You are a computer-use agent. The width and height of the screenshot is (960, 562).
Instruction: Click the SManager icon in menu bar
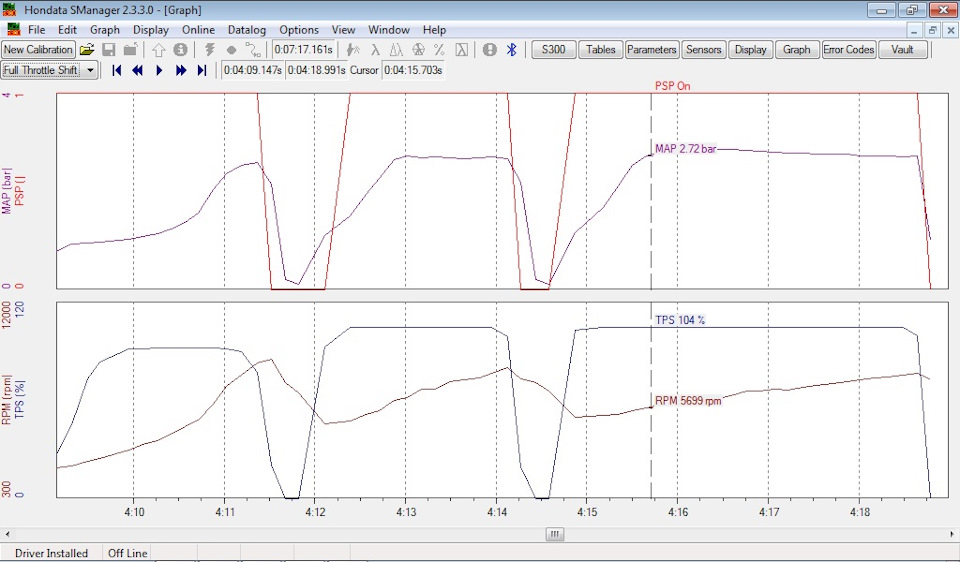pos(13,29)
